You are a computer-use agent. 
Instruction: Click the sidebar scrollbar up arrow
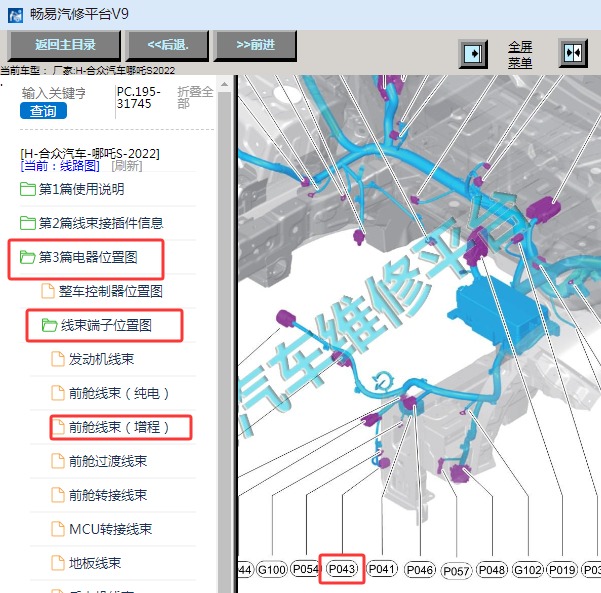pyautogui.click(x=225, y=84)
